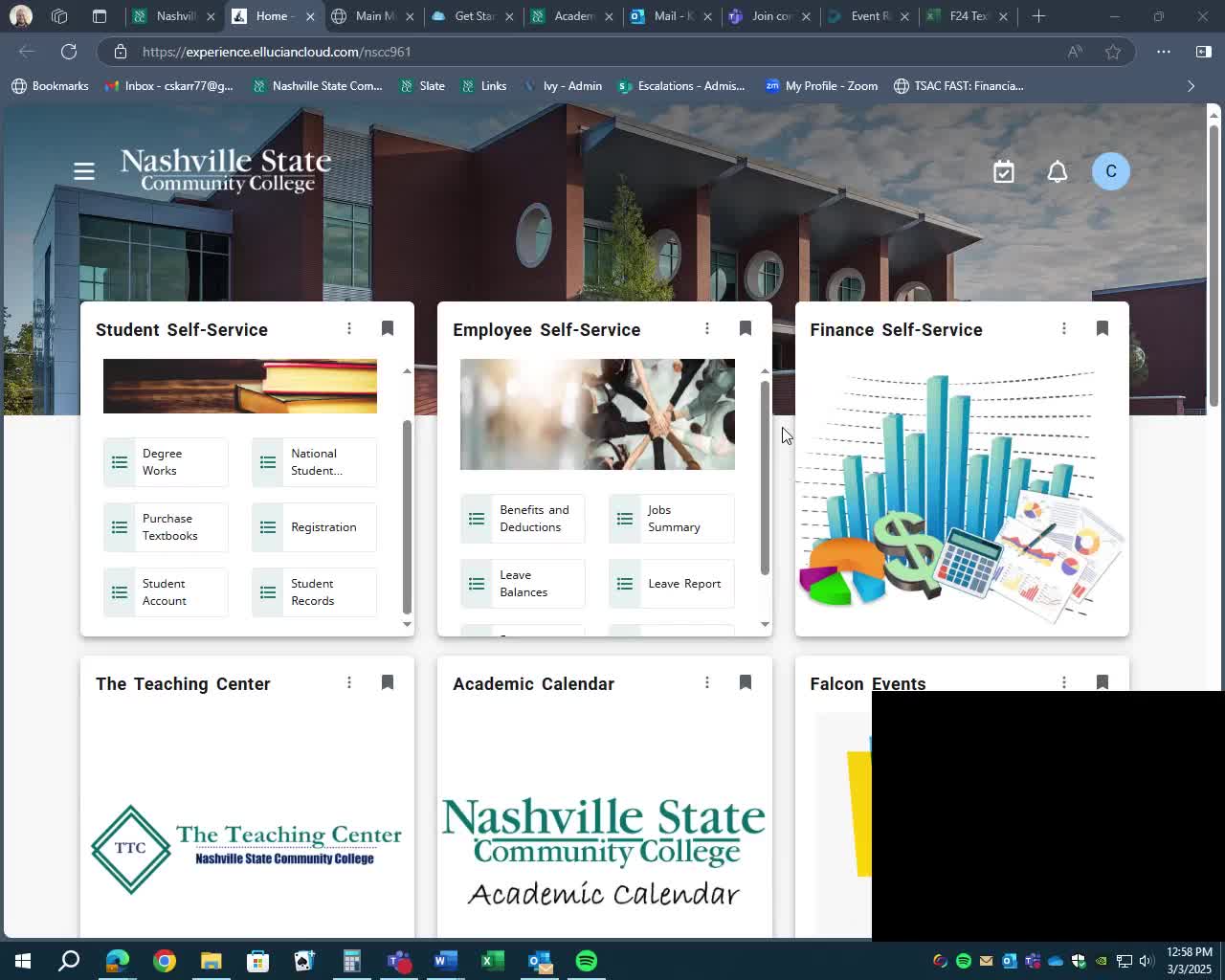Open a new browser tab

tap(1038, 16)
